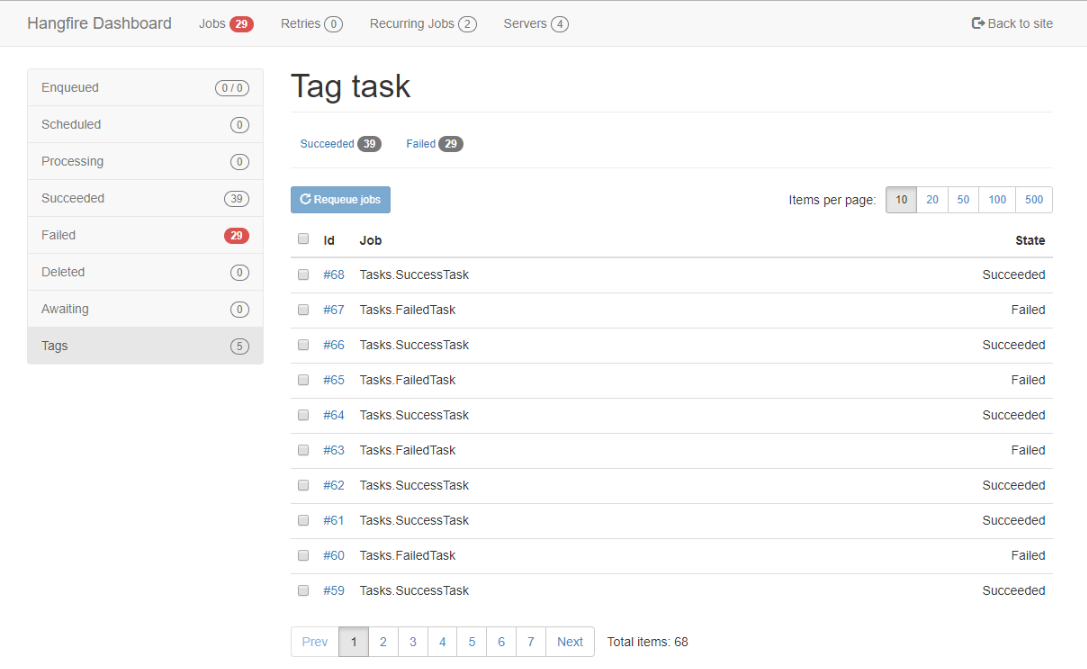Filter tag jobs by Succeeded 39
This screenshot has height=669, width=1087.
pos(340,144)
